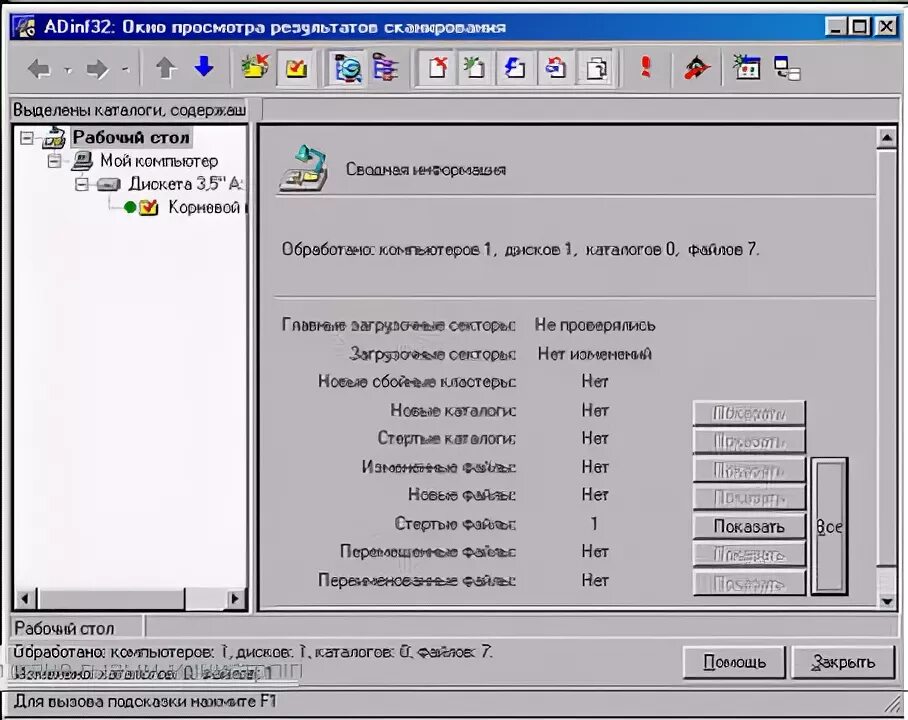Image resolution: width=908 pixels, height=720 pixels.
Task: Click grayed Показать button for Новые каталоги
Action: (x=749, y=413)
